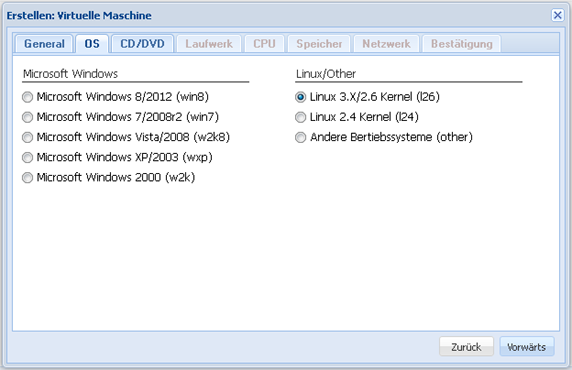572x370 pixels.
Task: Open the CD/DVD tab
Action: click(x=142, y=44)
